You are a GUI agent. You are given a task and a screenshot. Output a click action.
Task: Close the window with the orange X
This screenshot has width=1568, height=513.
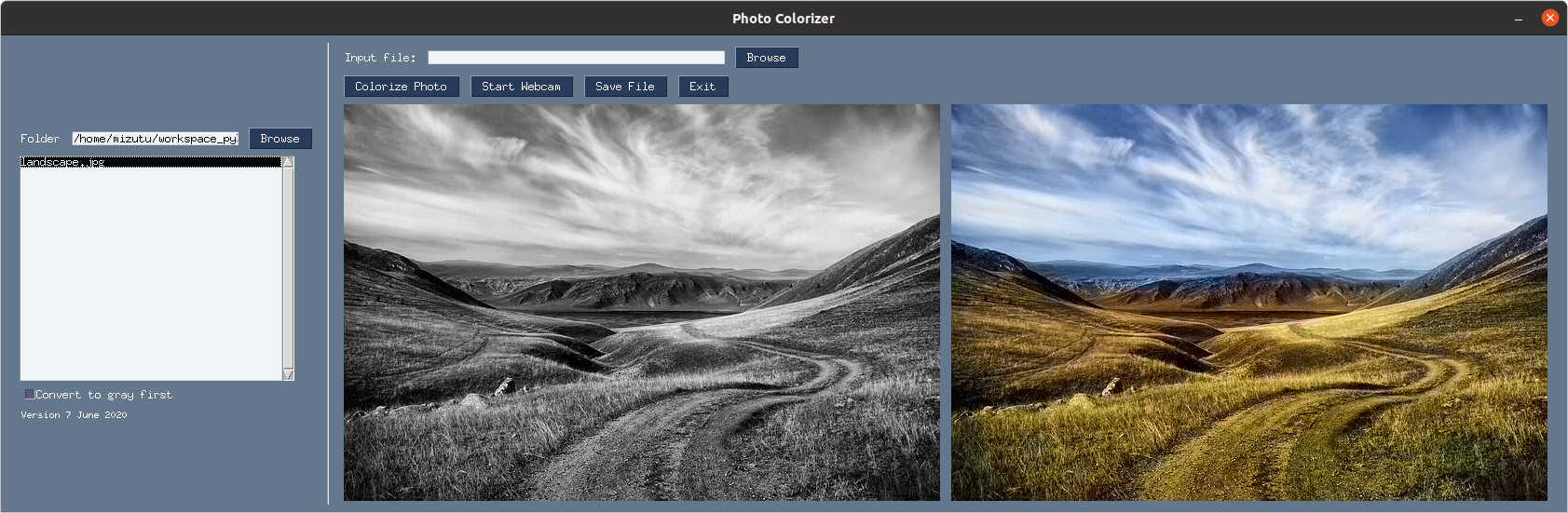pyautogui.click(x=1550, y=18)
